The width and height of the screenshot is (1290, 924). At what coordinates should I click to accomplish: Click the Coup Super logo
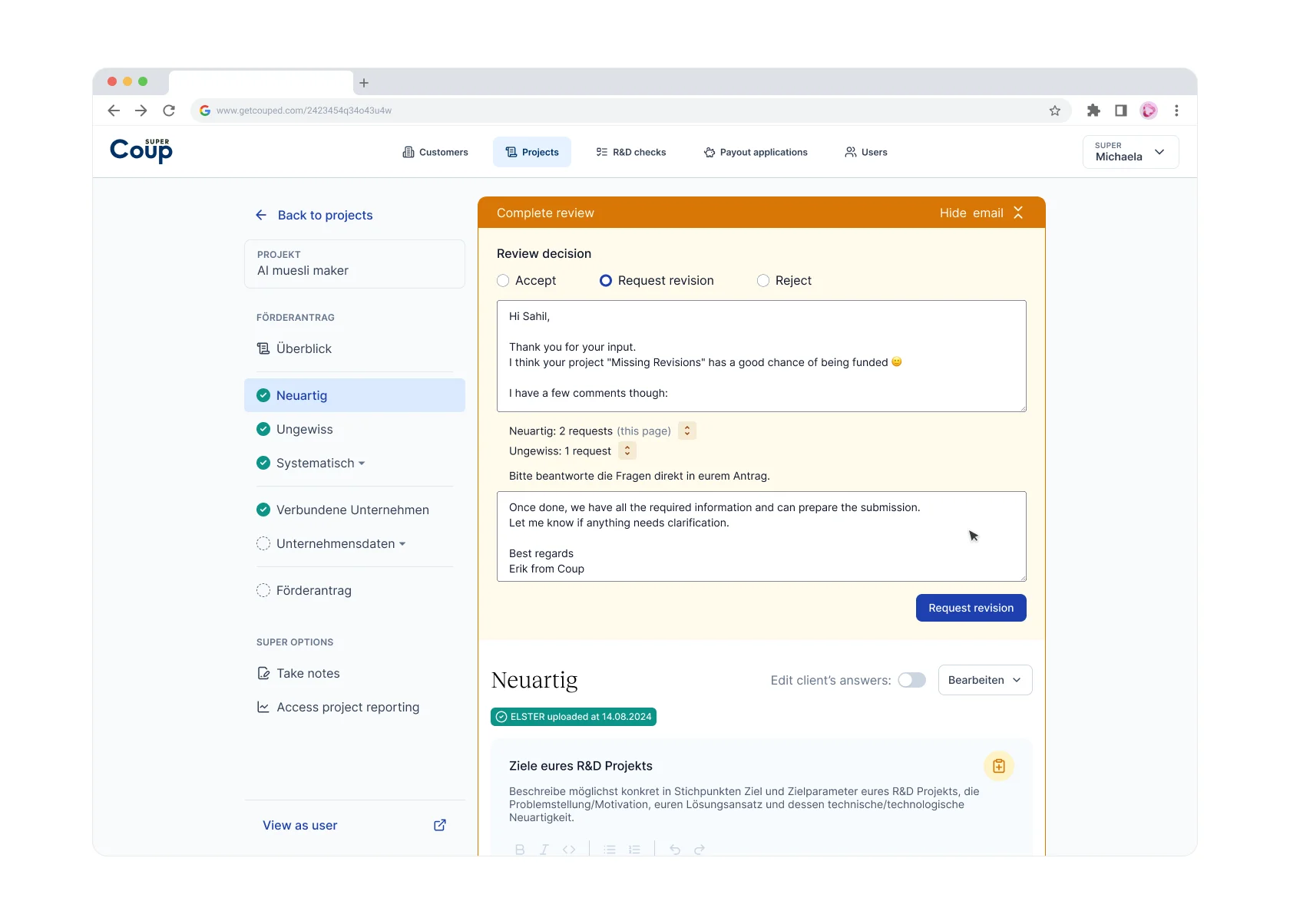[141, 150]
